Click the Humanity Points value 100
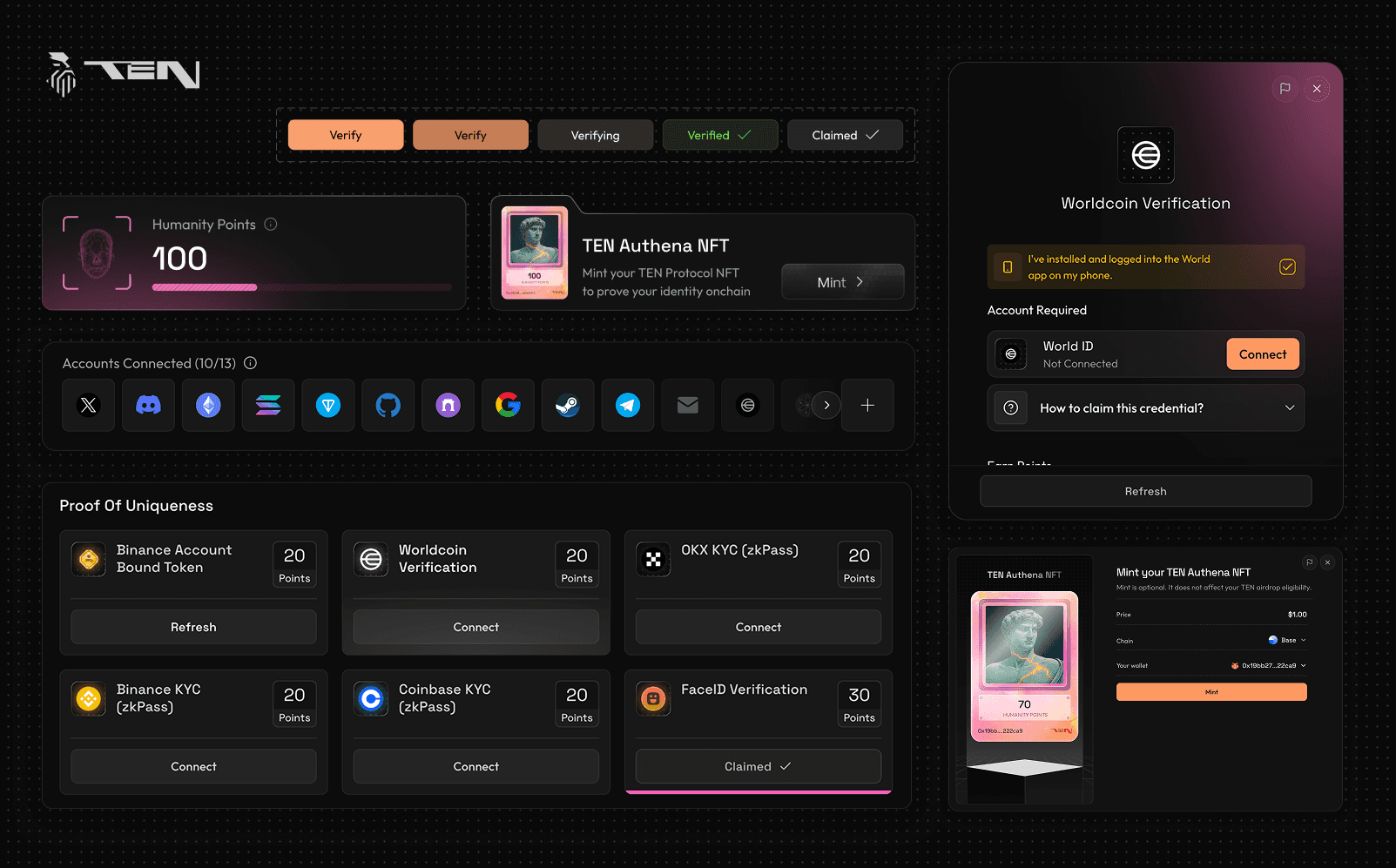The height and width of the screenshot is (868, 1396). pyautogui.click(x=180, y=259)
